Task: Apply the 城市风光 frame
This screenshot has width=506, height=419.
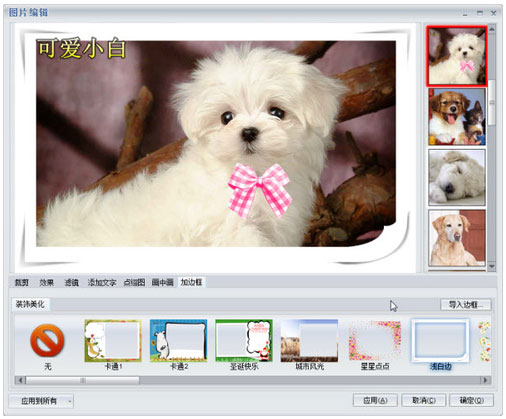Action: pos(309,341)
